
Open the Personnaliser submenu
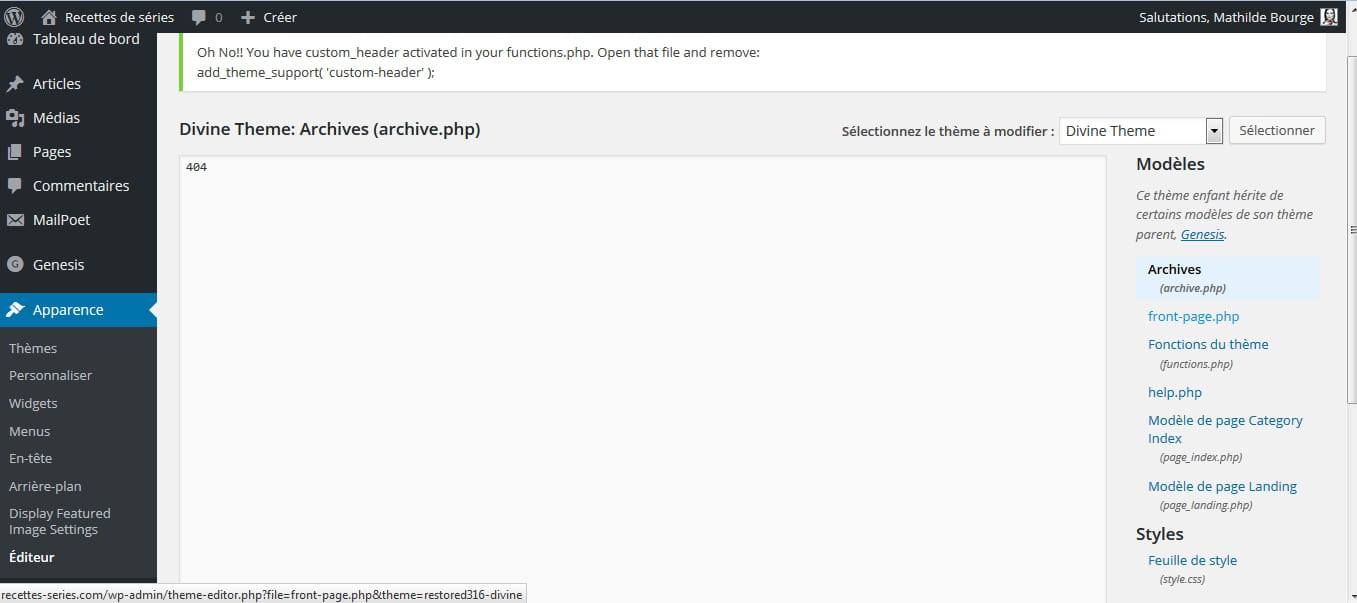click(50, 376)
